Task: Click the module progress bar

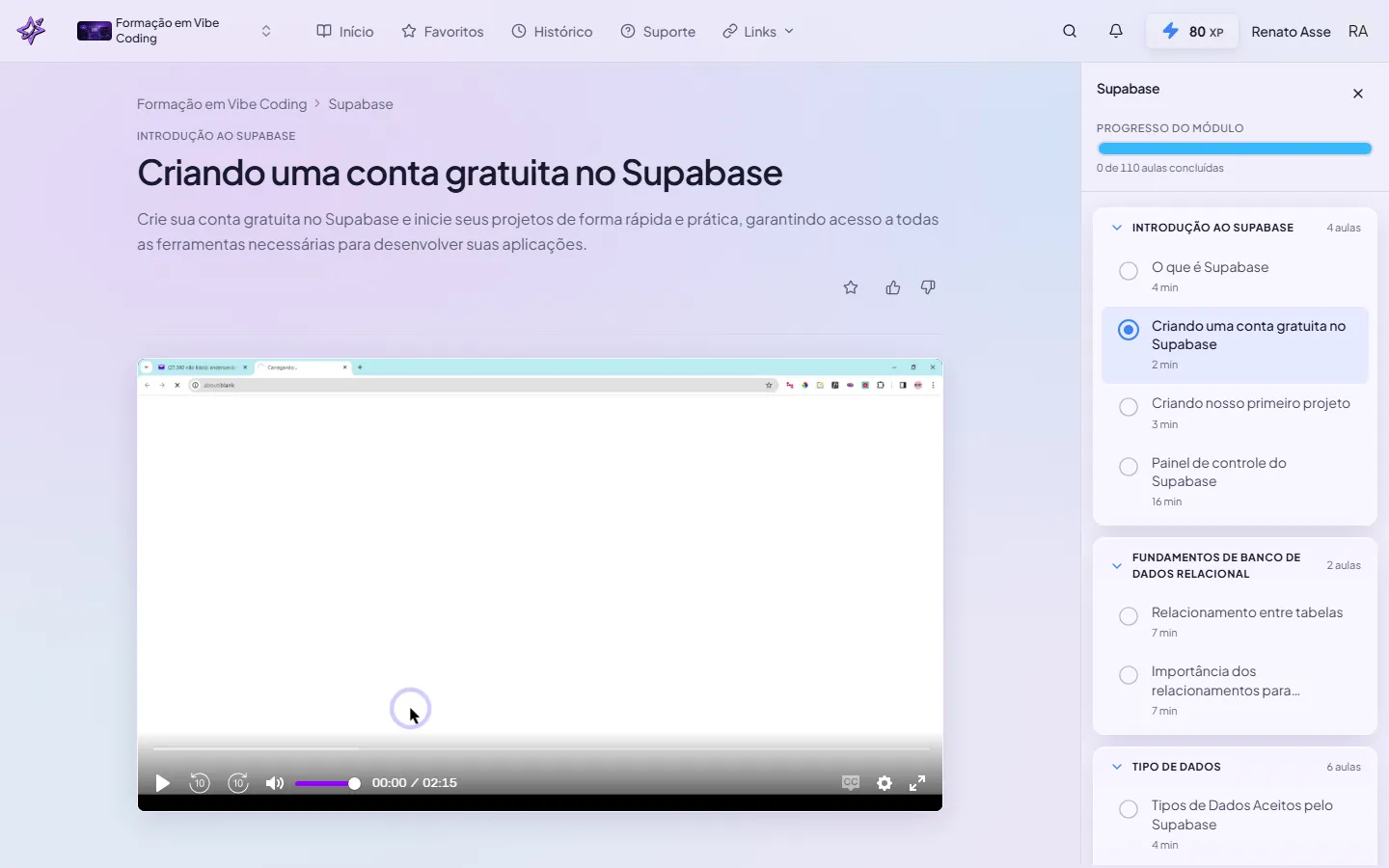Action: point(1235,149)
